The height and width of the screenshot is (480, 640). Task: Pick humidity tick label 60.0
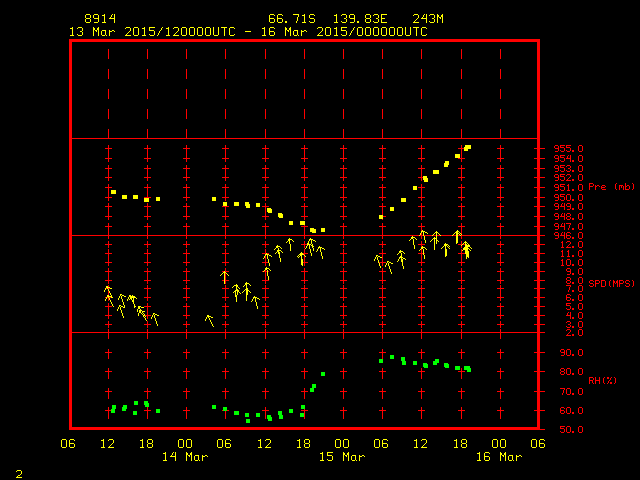pyautogui.click(x=571, y=411)
